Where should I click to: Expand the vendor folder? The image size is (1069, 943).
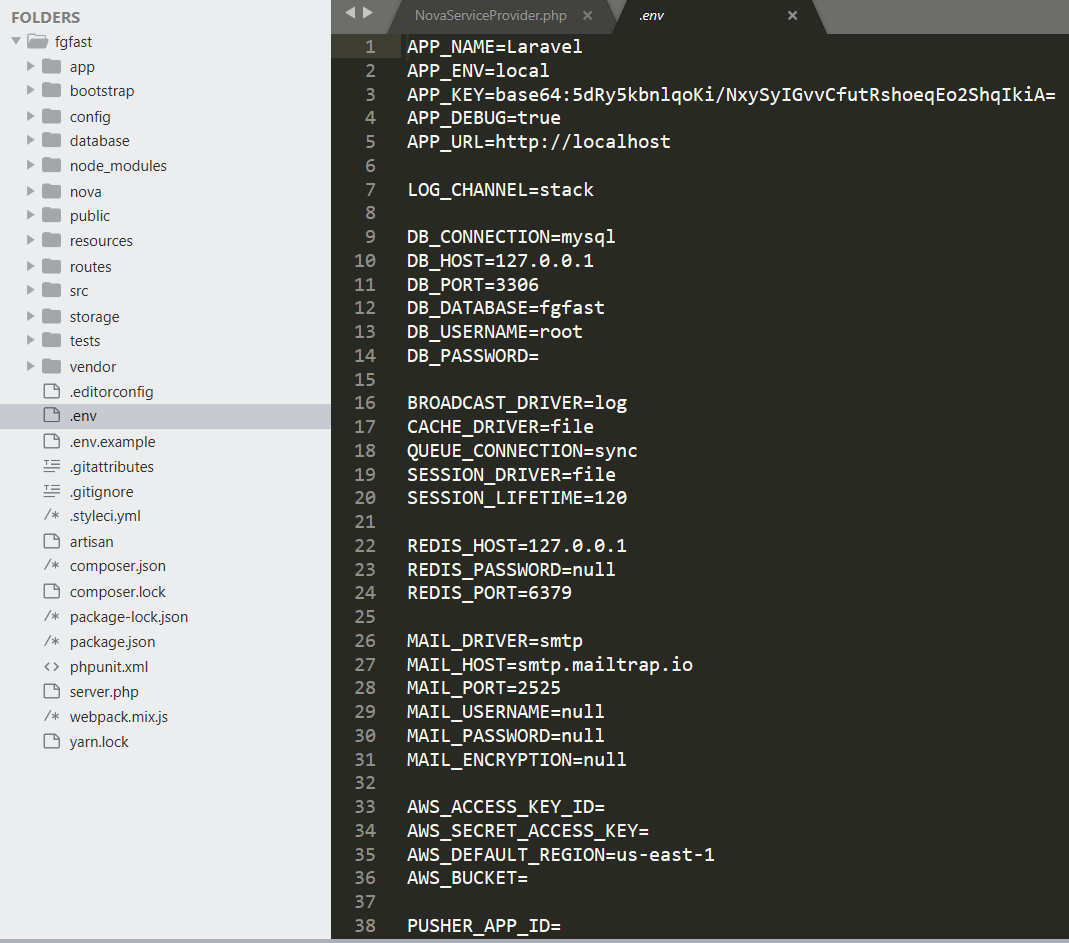tap(30, 366)
